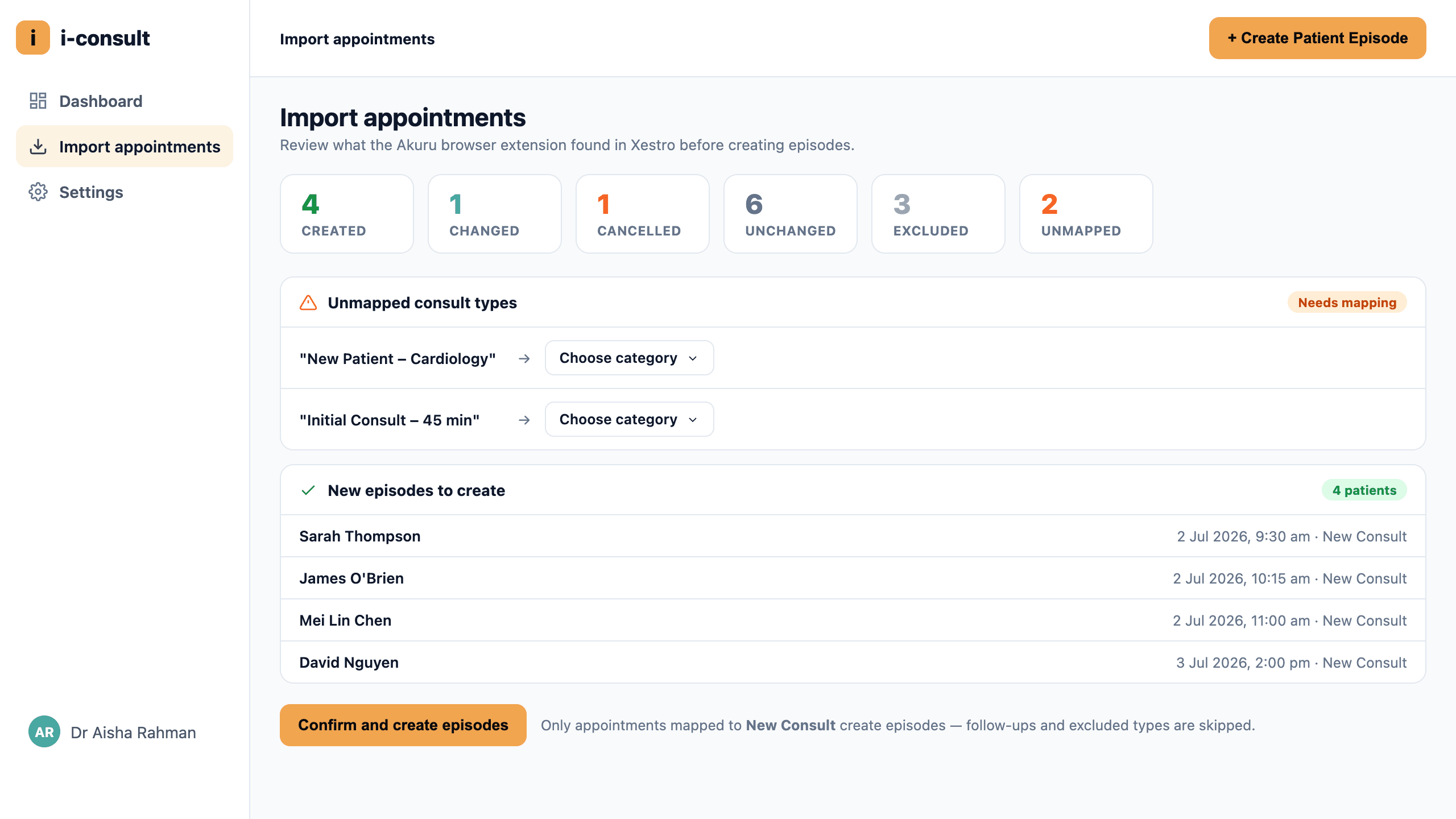Click the warning triangle beside Unmapped consult types
Image resolution: width=1456 pixels, height=819 pixels.
308,303
